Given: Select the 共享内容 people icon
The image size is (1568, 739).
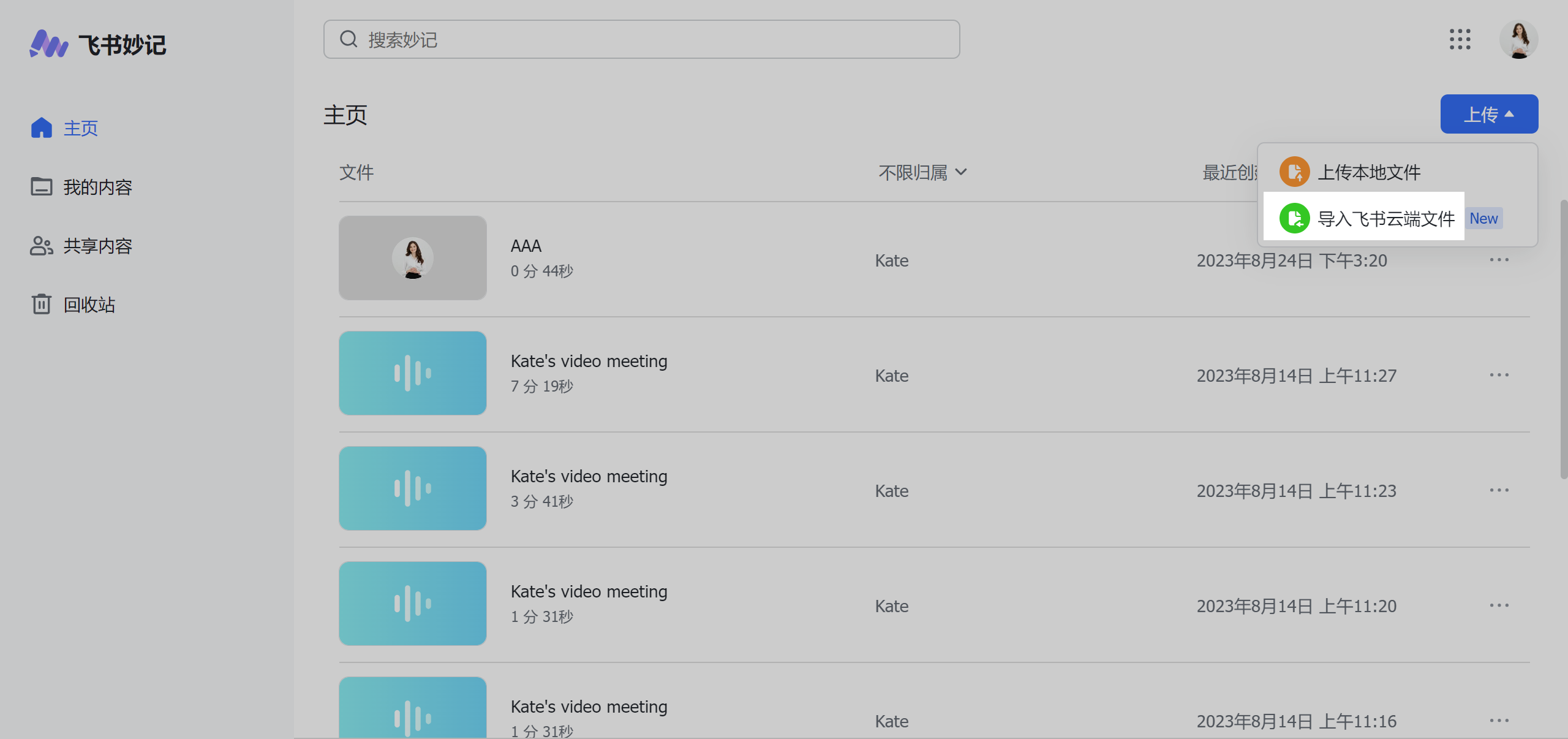Looking at the screenshot, I should tap(41, 246).
